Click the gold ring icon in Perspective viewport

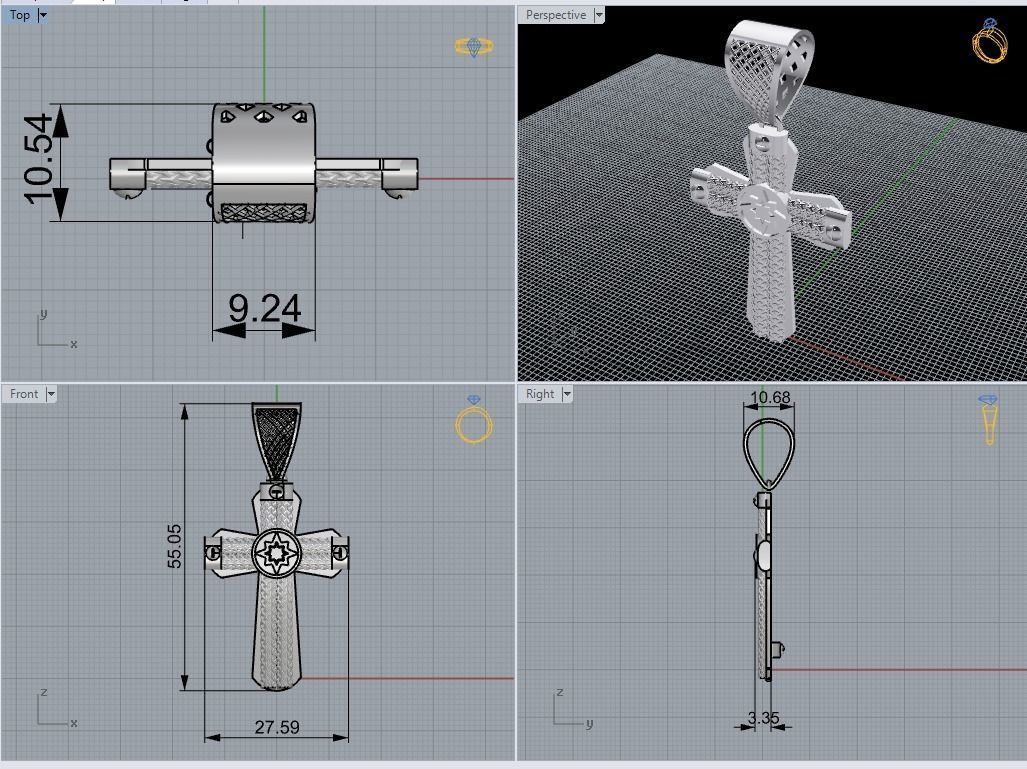coord(990,41)
